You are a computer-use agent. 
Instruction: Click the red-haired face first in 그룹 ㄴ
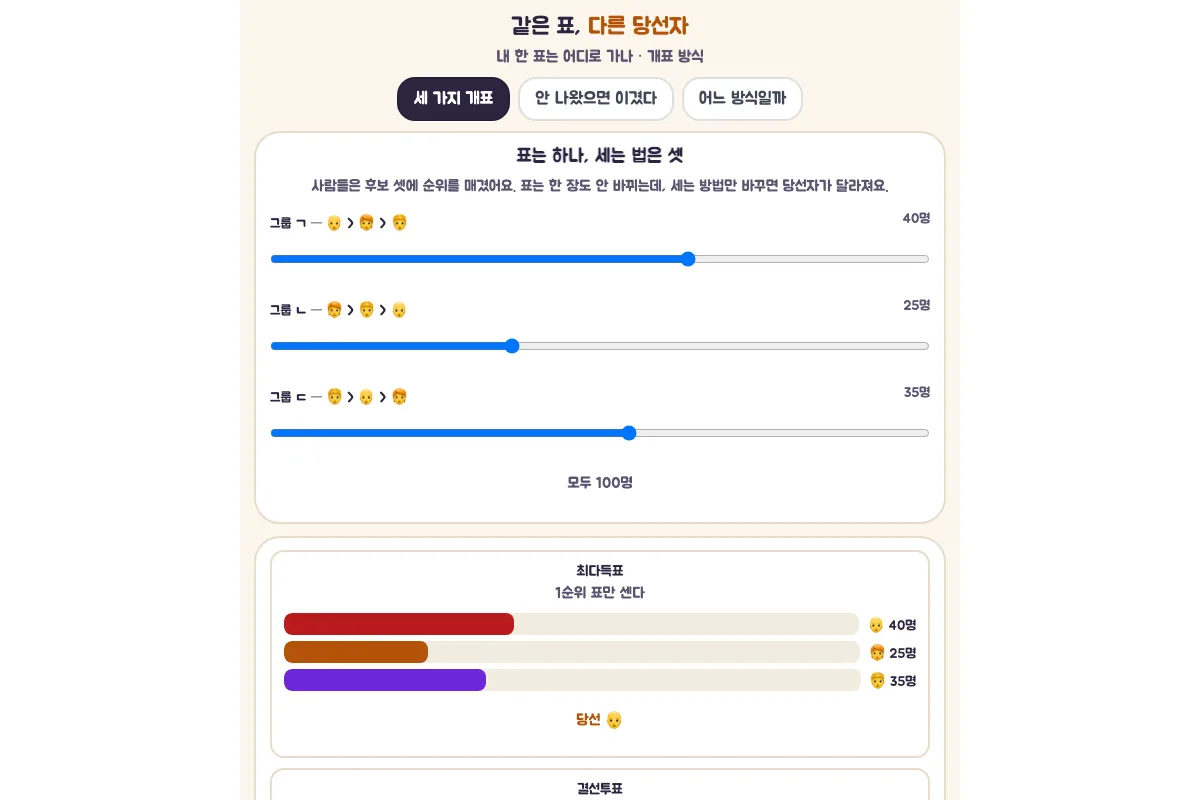[334, 310]
